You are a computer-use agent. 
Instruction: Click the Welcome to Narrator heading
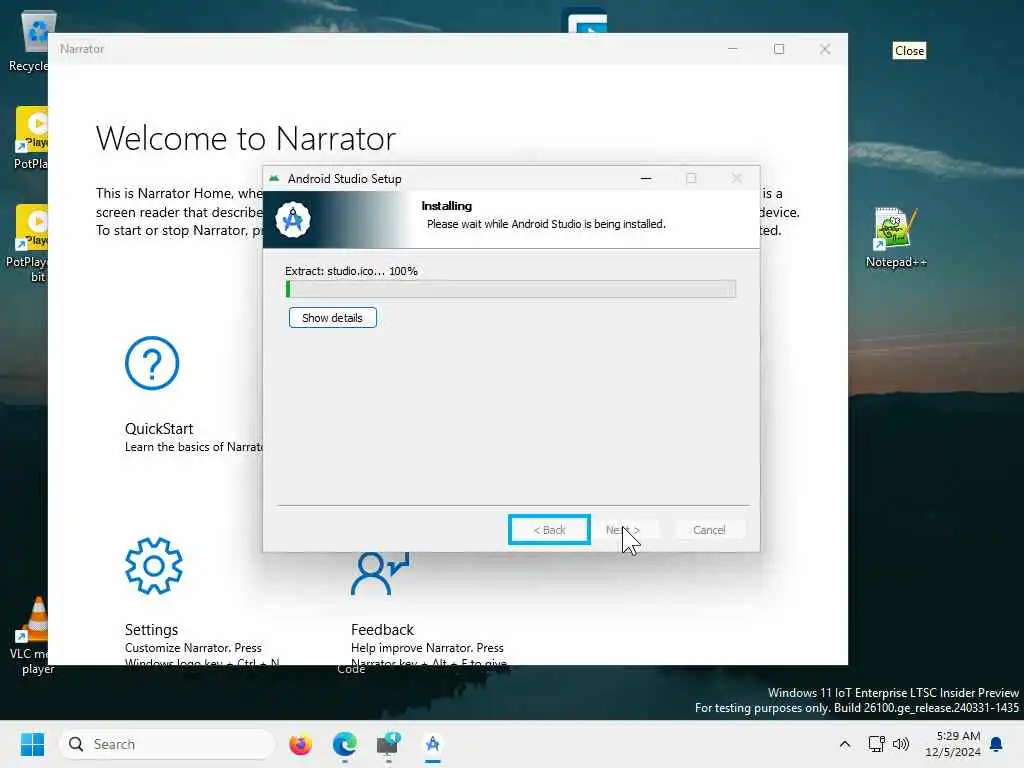tap(246, 138)
